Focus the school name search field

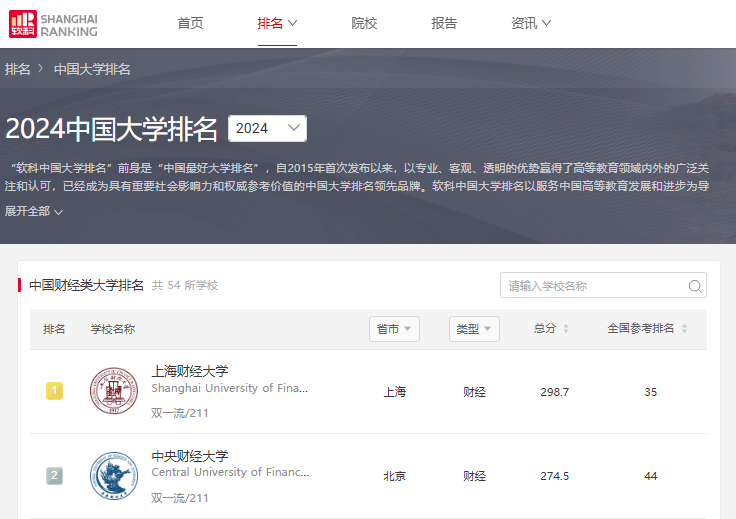pos(603,285)
